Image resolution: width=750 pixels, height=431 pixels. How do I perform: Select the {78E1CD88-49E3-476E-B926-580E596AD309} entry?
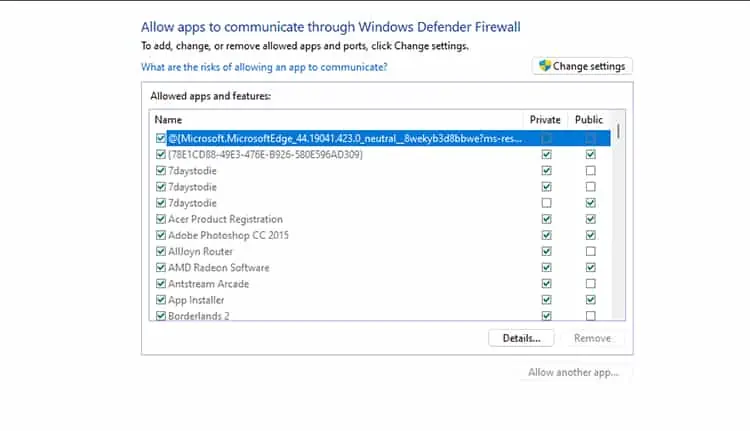coord(265,154)
